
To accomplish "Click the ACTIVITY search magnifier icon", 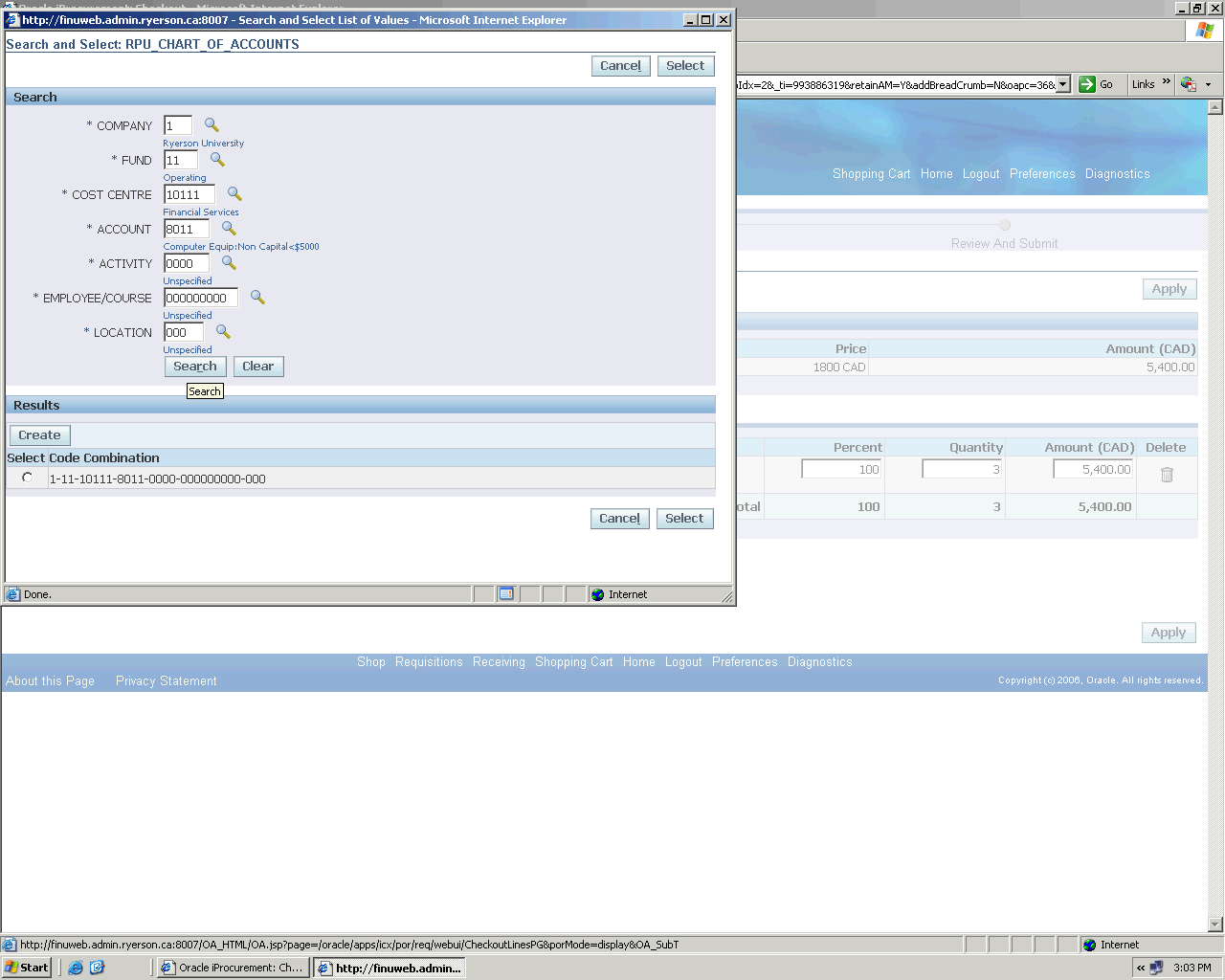I will click(229, 263).
